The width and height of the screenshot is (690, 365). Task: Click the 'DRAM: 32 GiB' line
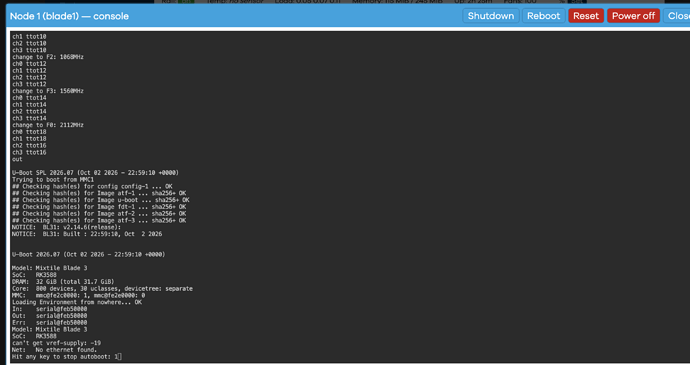pyautogui.click(x=63, y=282)
